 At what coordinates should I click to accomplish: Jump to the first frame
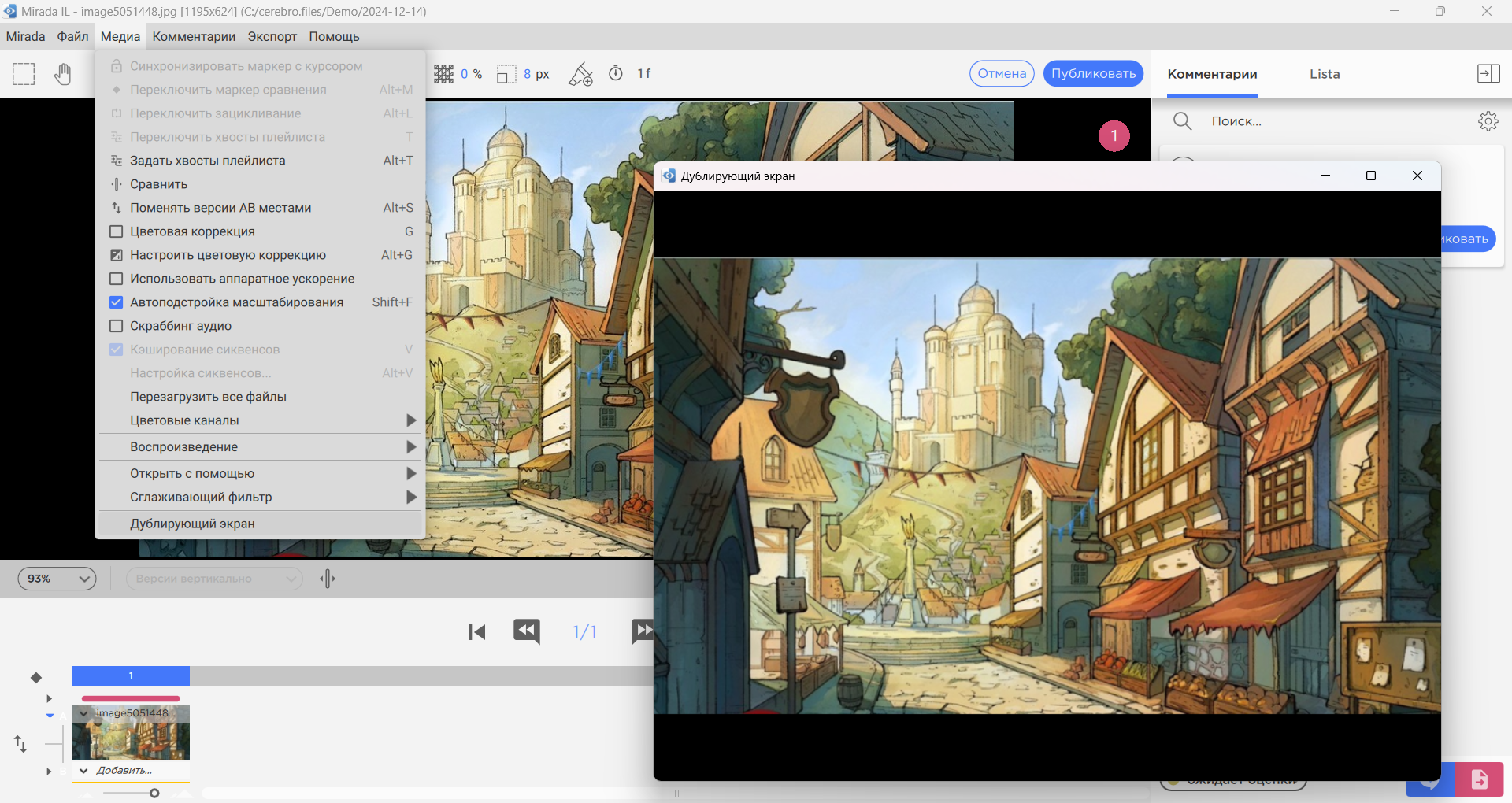pos(477,632)
